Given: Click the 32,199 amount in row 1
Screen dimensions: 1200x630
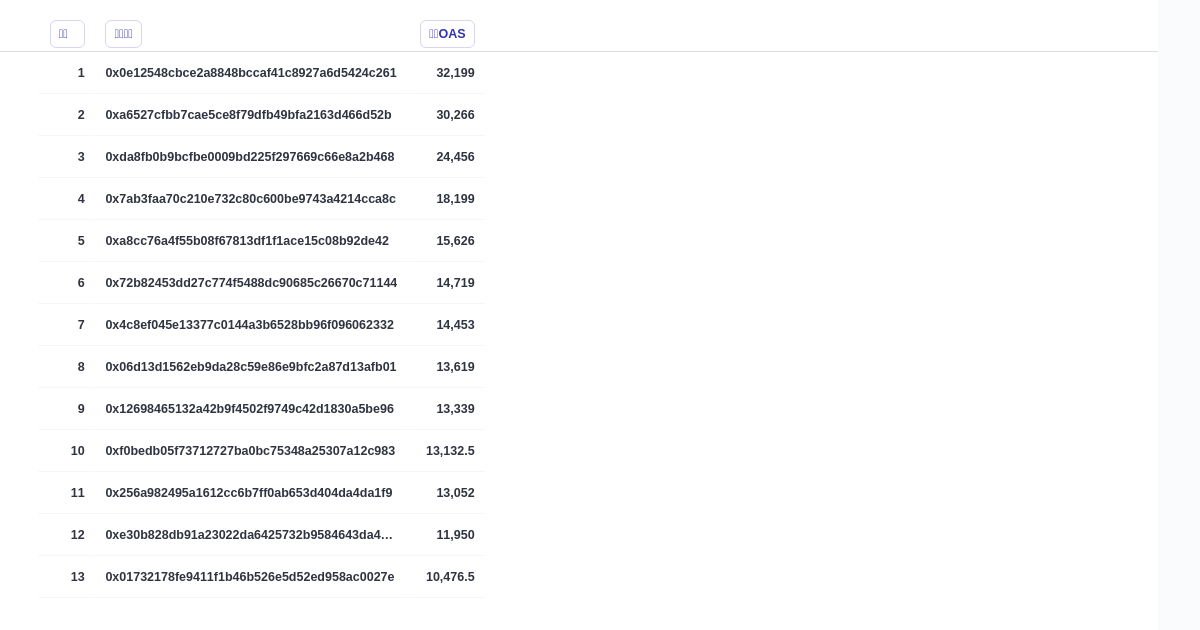Looking at the screenshot, I should [455, 73].
